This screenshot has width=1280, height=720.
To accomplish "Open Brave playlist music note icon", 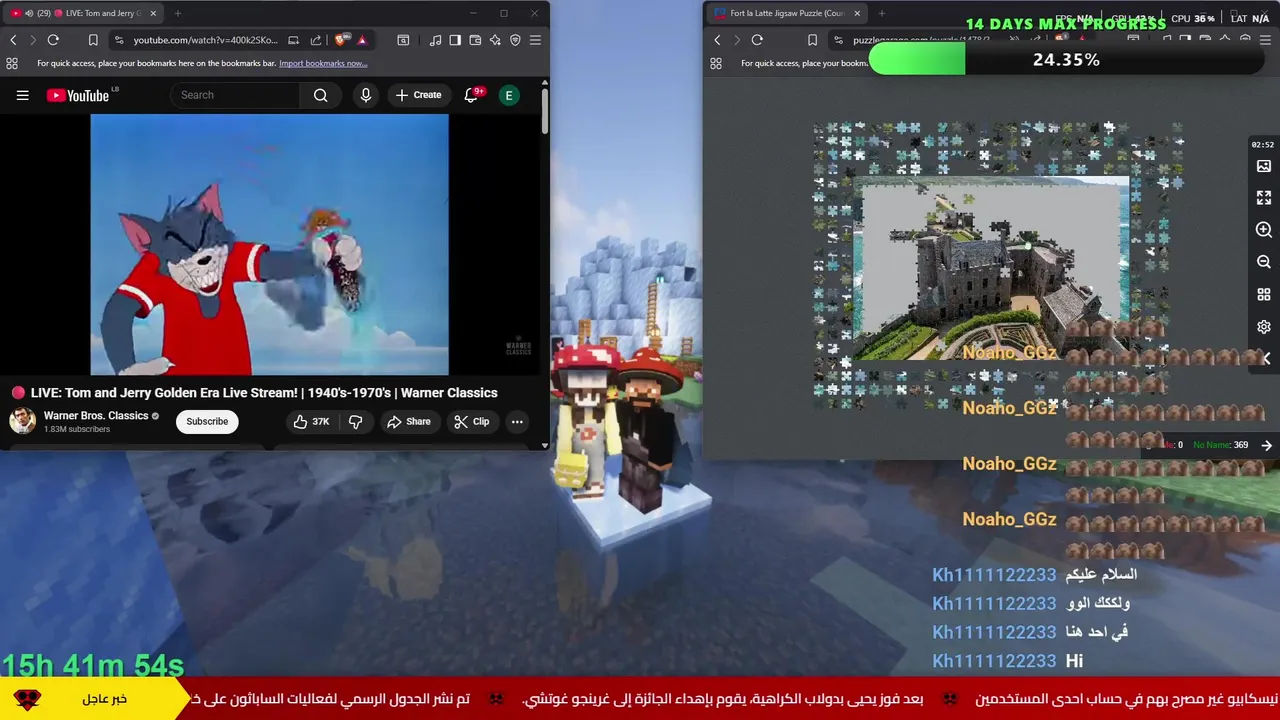I will (435, 40).
